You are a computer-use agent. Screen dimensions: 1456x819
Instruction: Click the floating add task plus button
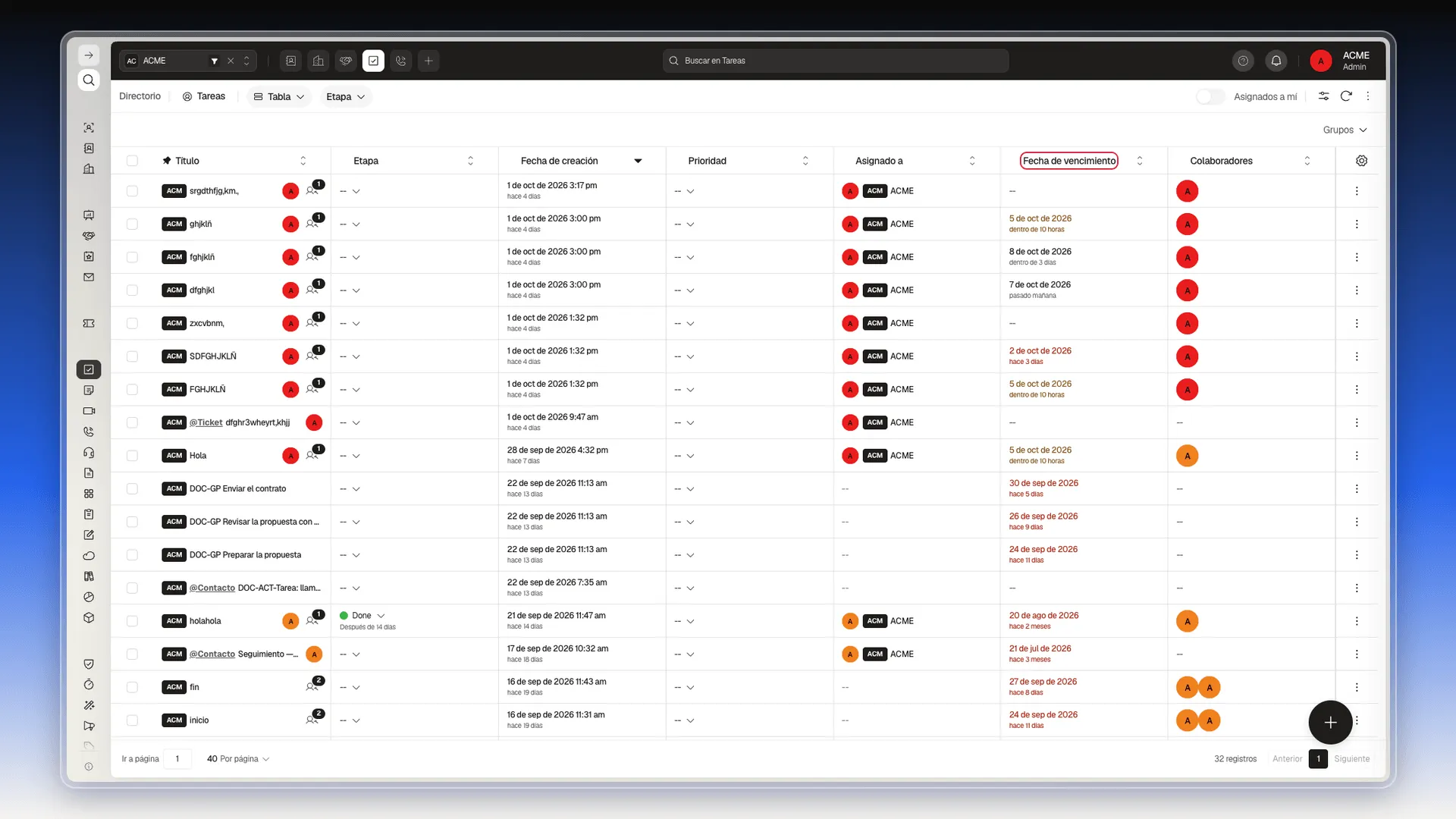coord(1330,722)
